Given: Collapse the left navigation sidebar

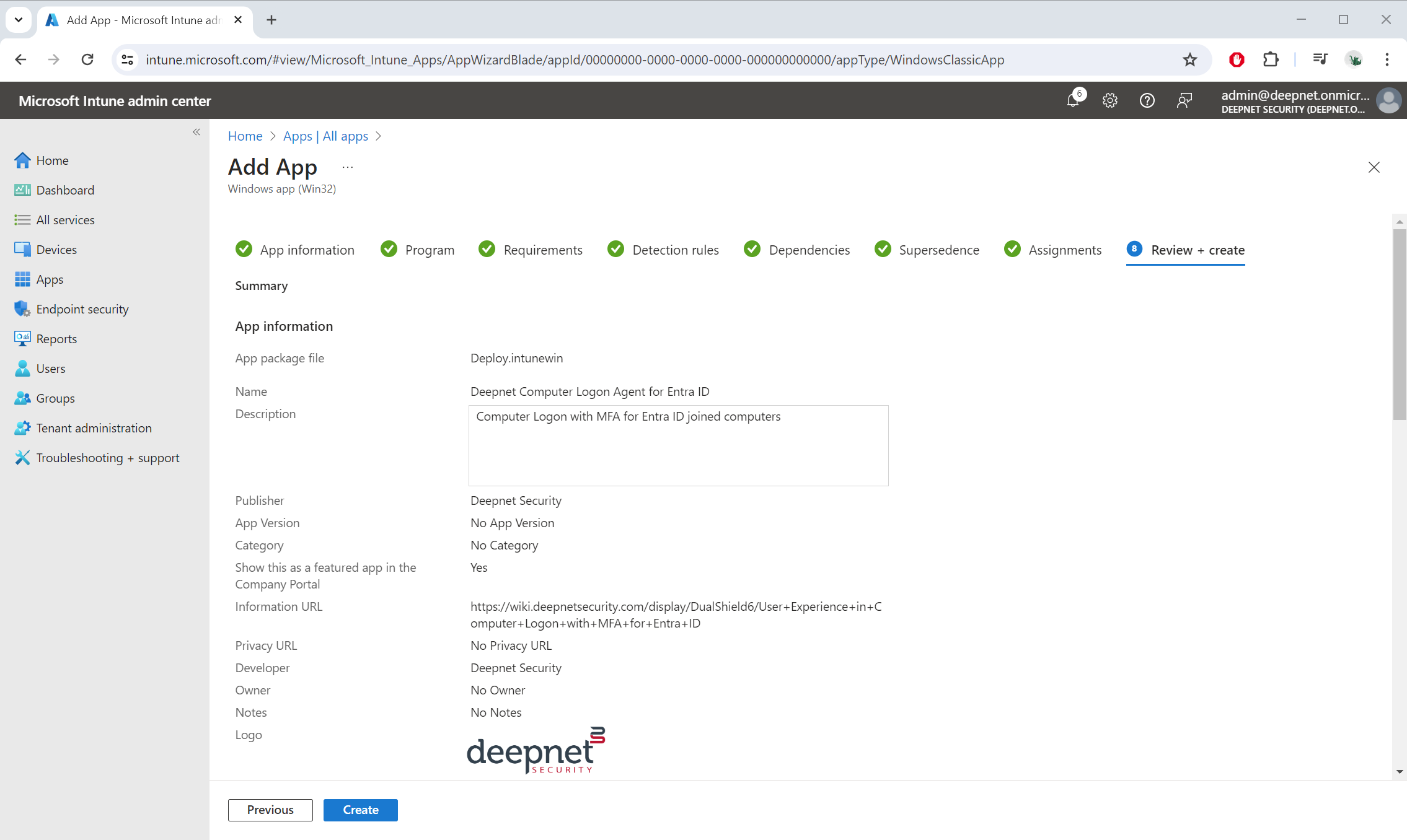Looking at the screenshot, I should [x=196, y=132].
